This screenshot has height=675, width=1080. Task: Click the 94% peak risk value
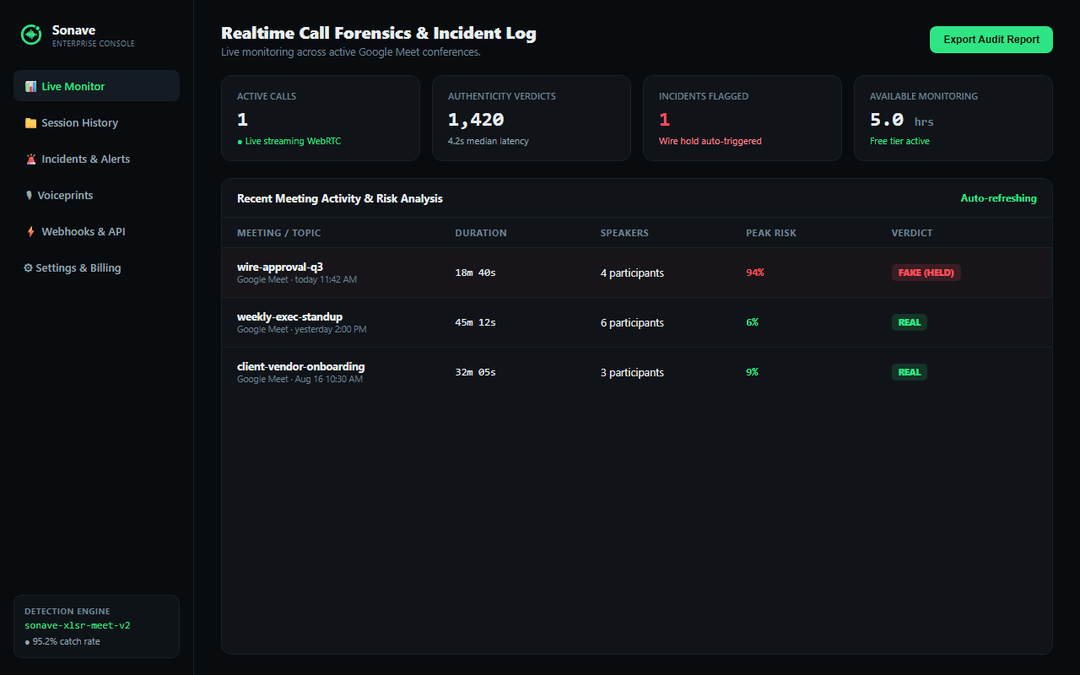[x=755, y=273]
